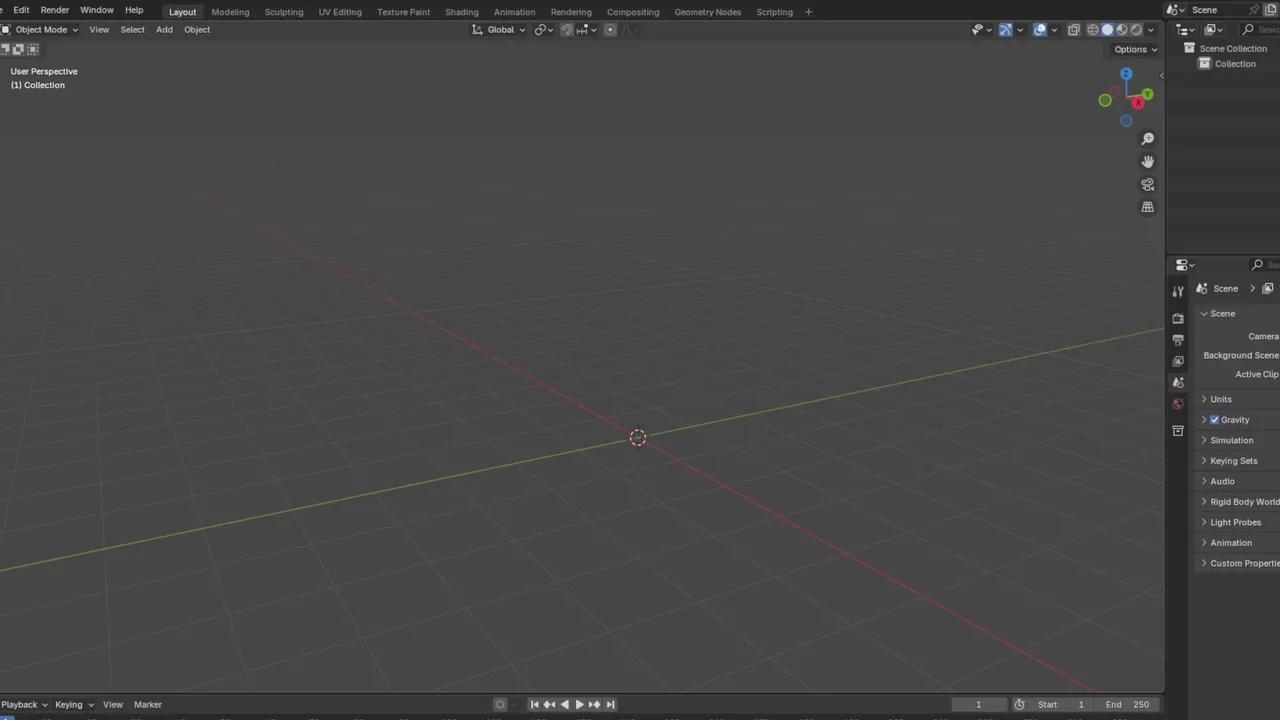The width and height of the screenshot is (1280, 720).
Task: Open the Collection properties tab
Action: [1178, 431]
